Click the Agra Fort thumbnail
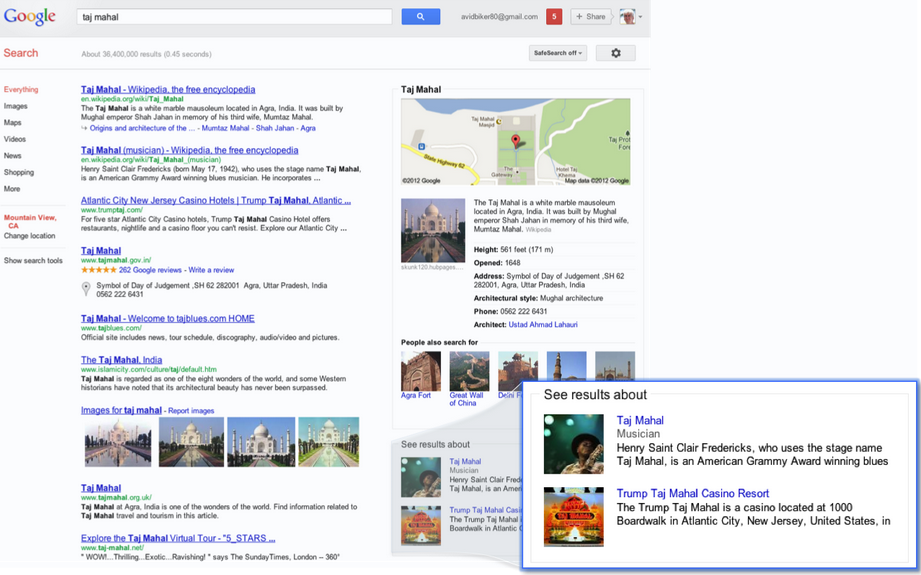The image size is (921, 575). (x=420, y=371)
